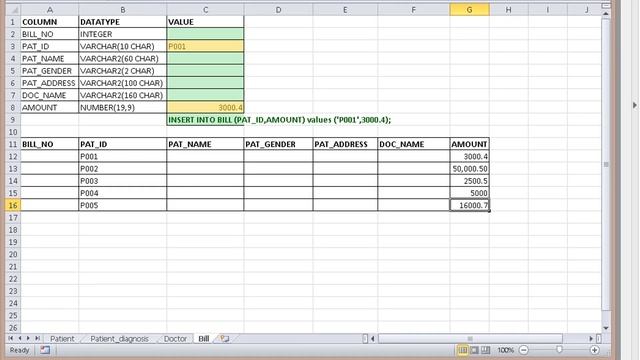This screenshot has width=640, height=360.
Task: Click the cell containing INSERT INTO BILL statement
Action: (205, 120)
